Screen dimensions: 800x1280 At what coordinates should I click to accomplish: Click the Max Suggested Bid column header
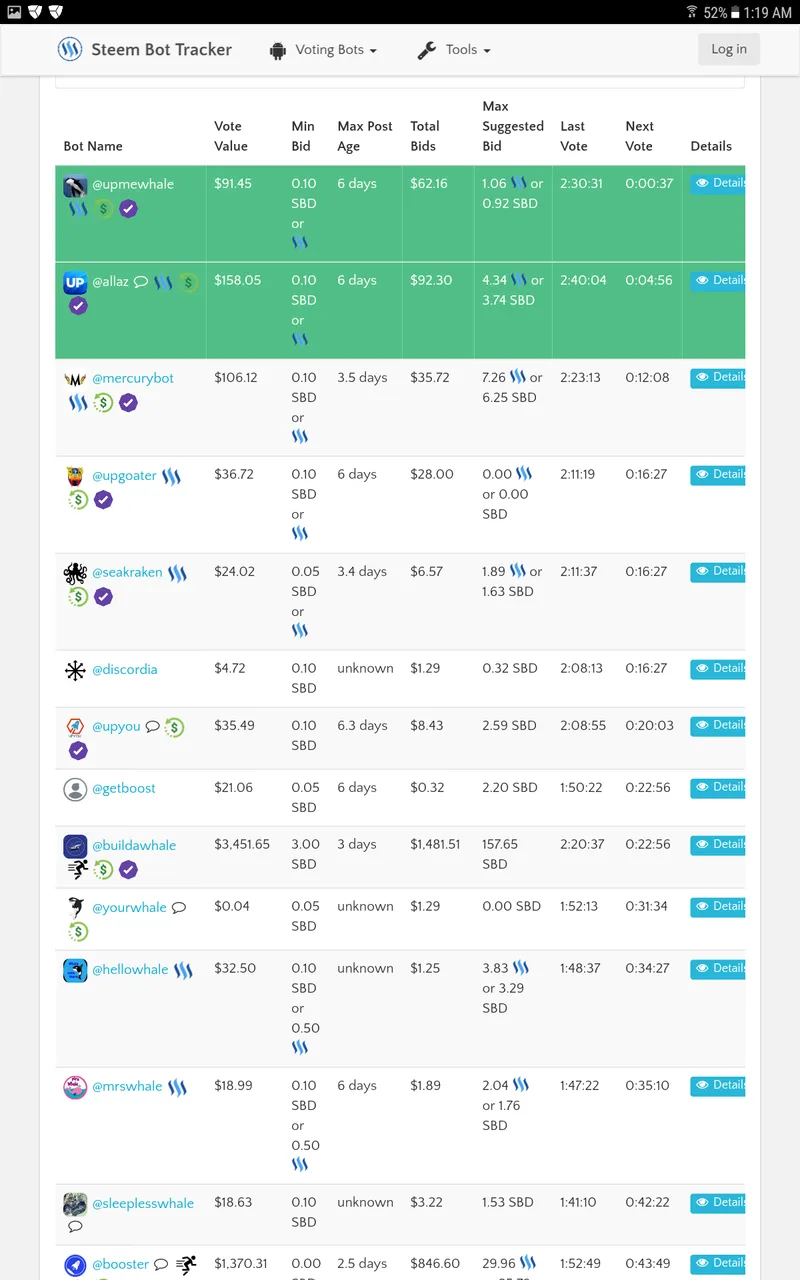point(513,126)
